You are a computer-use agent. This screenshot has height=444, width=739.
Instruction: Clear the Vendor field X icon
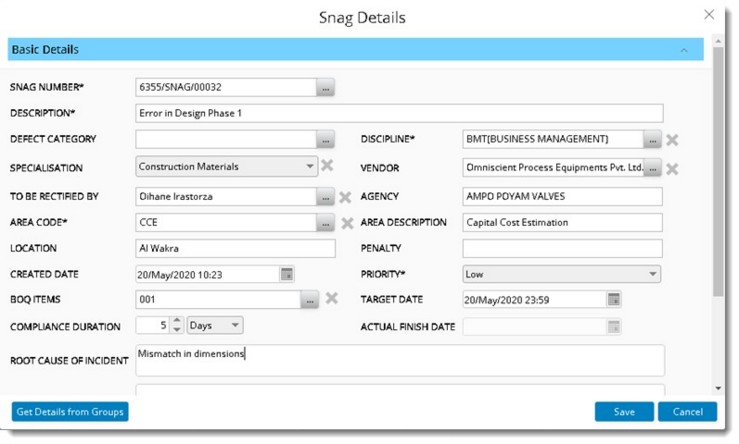pyautogui.click(x=672, y=168)
